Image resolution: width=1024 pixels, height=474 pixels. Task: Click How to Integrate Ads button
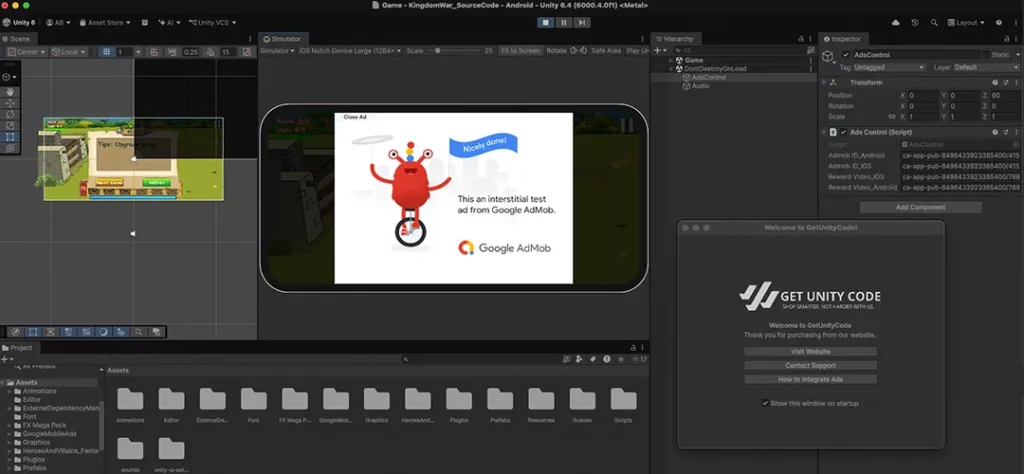point(810,379)
